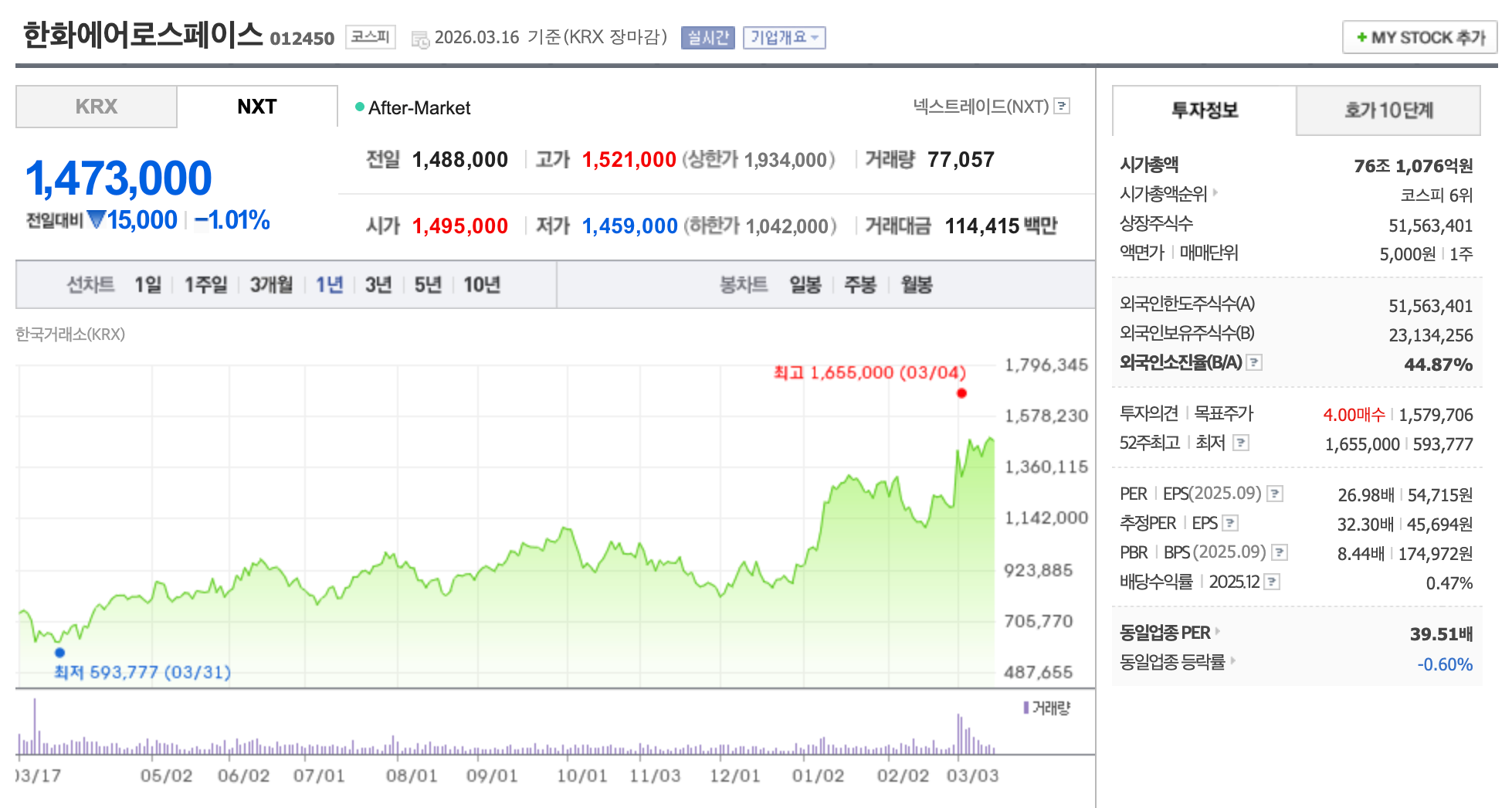Click the blue 최저 593,777 chart marker
The width and height of the screenshot is (1512, 808).
[59, 652]
